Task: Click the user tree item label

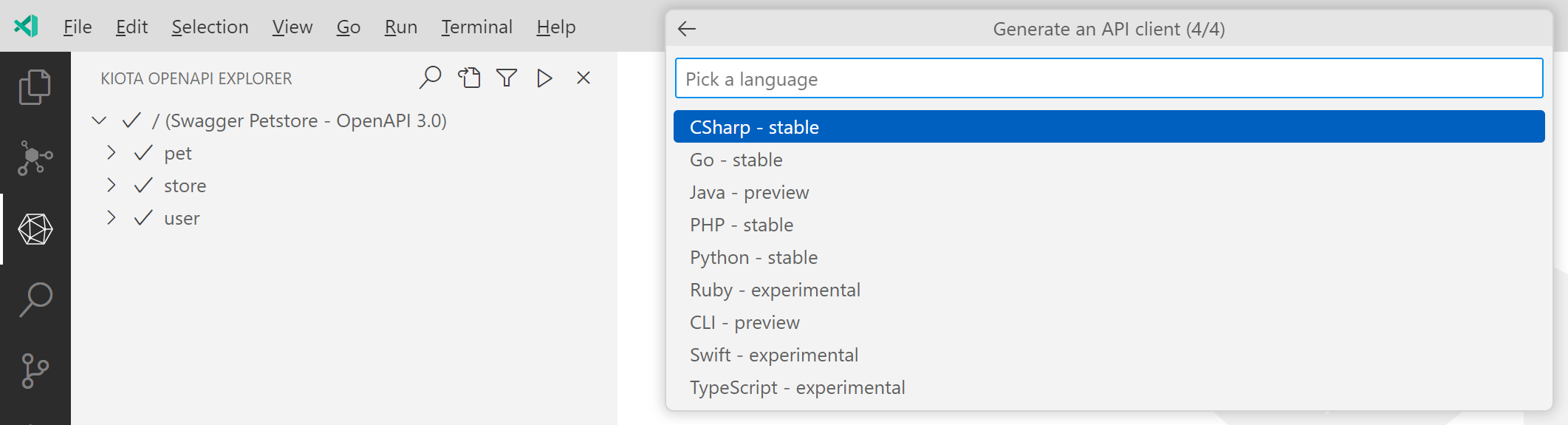Action: coord(182,218)
